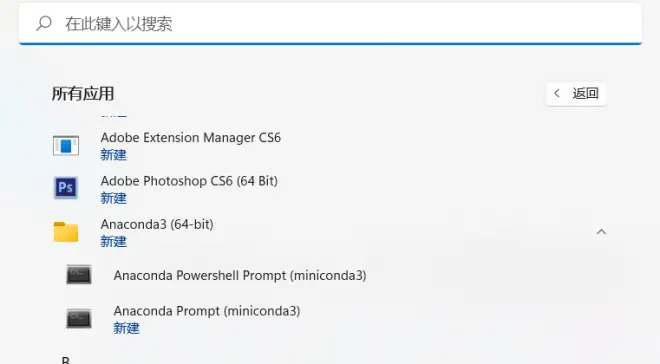Click 新建 label under Adobe Photoshop CS6
Screen dimensions: 660x364
(113, 198)
